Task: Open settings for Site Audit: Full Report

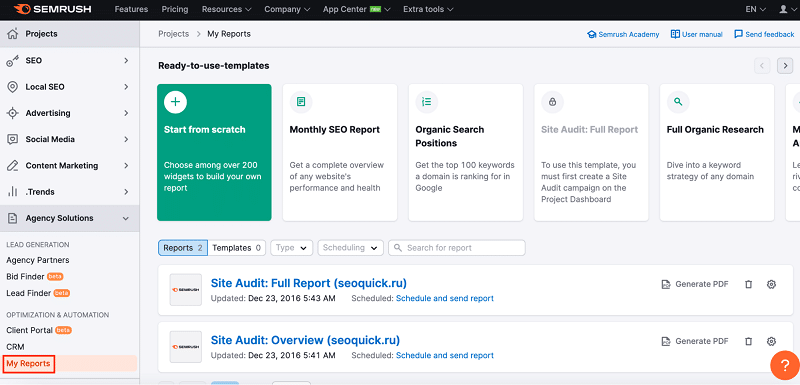Action: (771, 284)
